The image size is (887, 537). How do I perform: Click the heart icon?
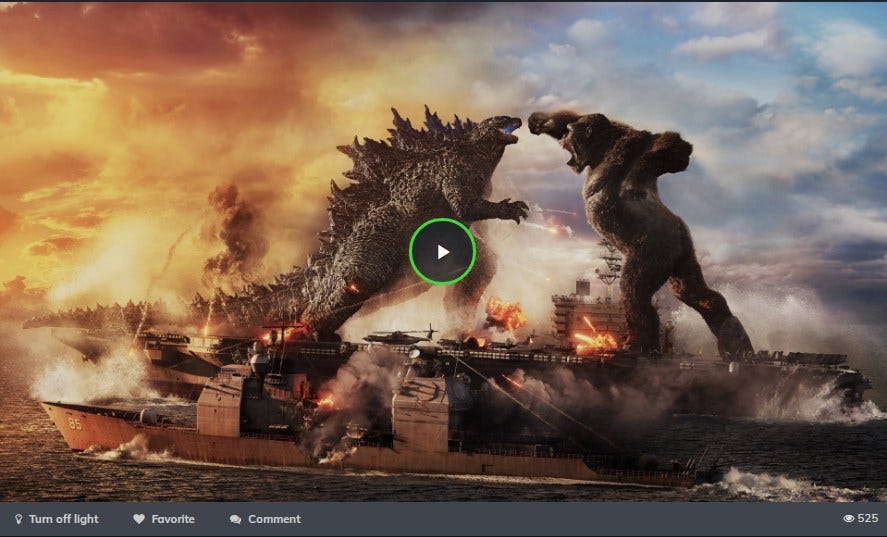pyautogui.click(x=139, y=519)
